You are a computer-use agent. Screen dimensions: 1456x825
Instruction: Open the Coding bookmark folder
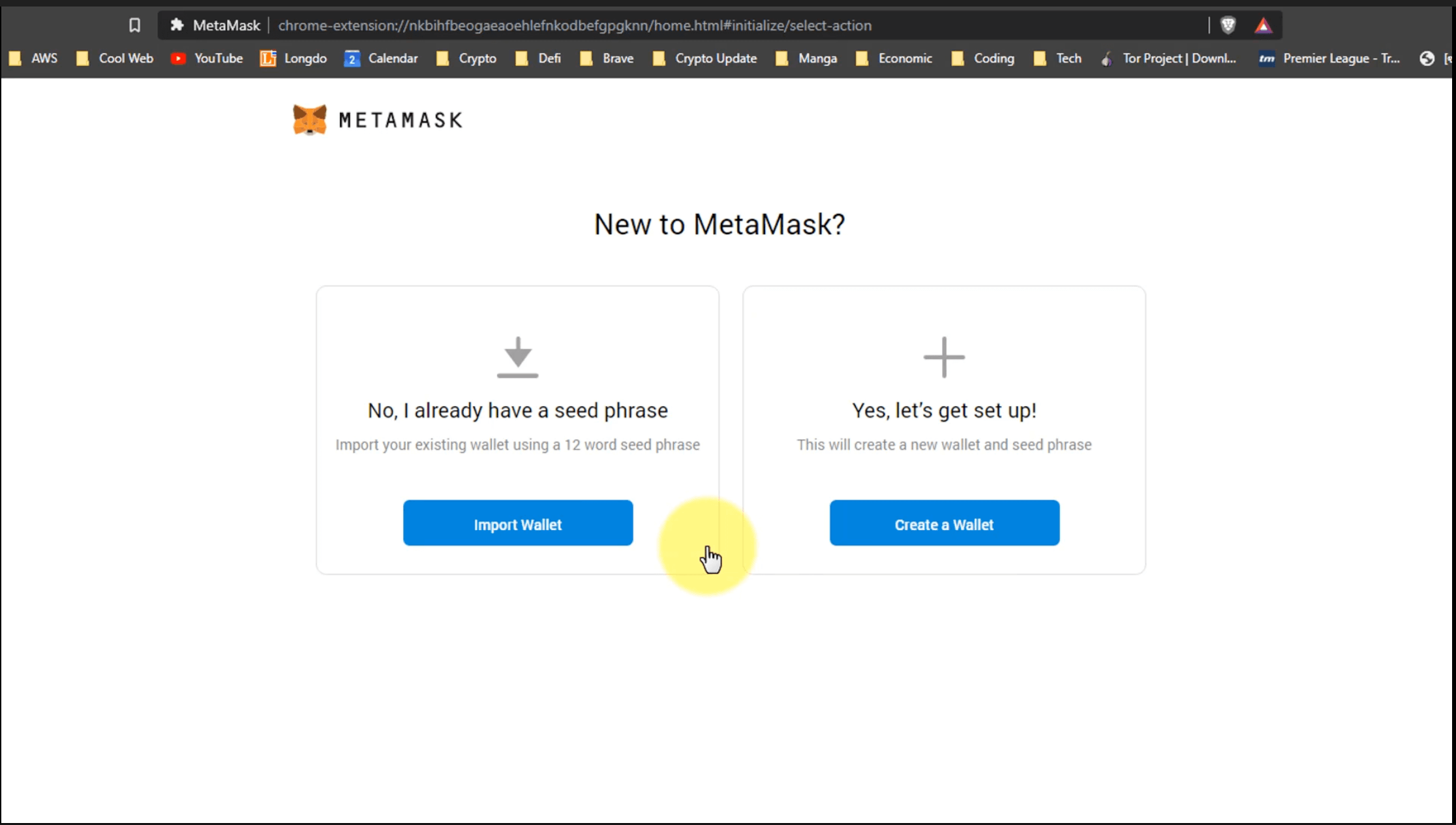pos(983,59)
